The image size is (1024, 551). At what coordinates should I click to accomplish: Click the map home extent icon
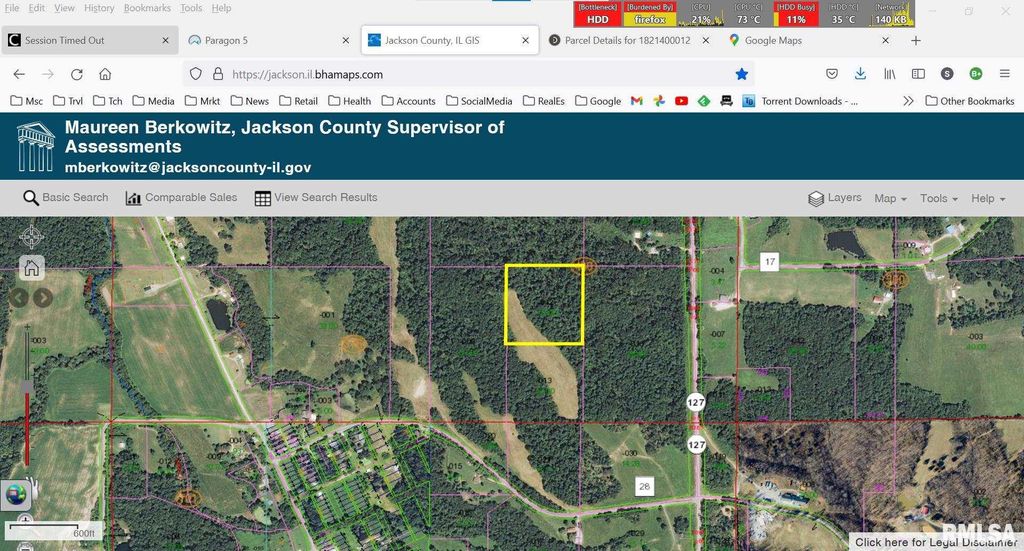click(32, 267)
